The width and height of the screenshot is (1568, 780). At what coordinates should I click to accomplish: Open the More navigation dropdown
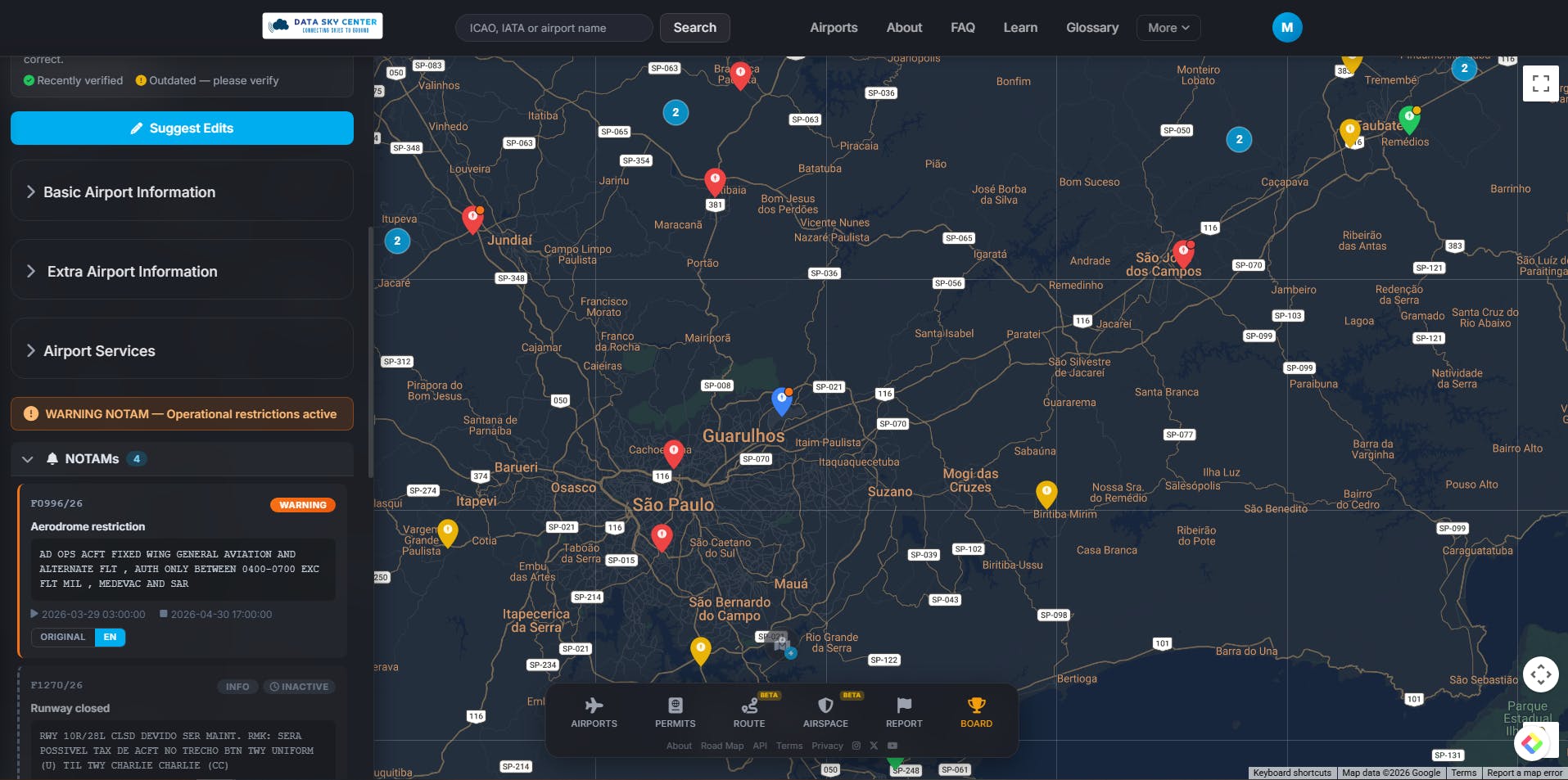[1168, 27]
